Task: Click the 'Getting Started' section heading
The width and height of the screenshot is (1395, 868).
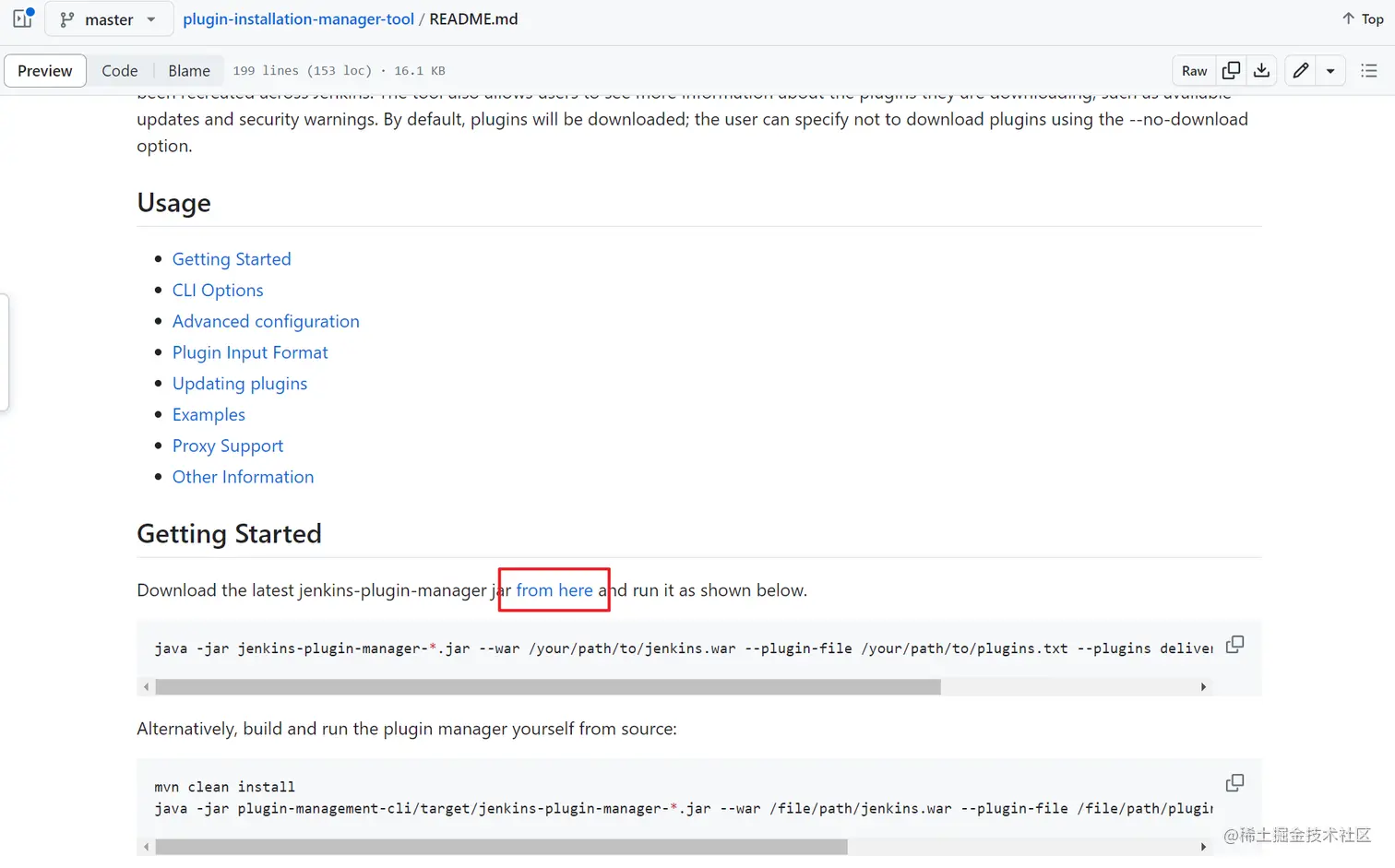Action: 229,534
